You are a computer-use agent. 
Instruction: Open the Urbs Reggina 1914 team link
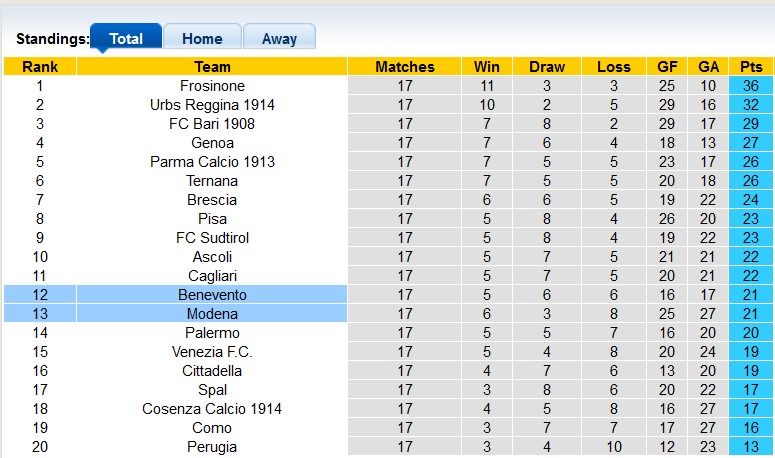[212, 105]
